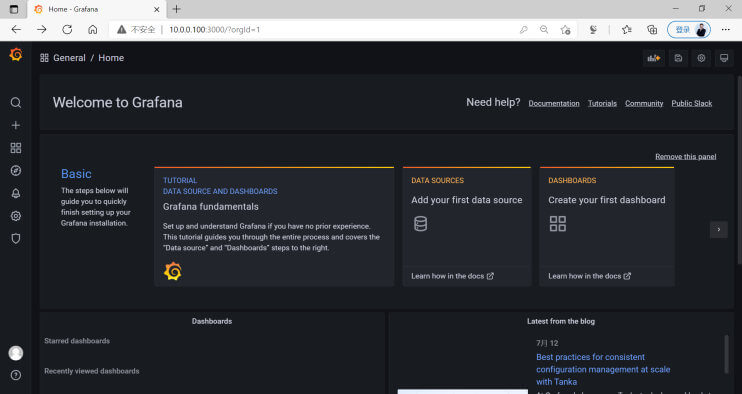
Task: Open the Dashboards grid icon in the sidebar
Action: [16, 148]
